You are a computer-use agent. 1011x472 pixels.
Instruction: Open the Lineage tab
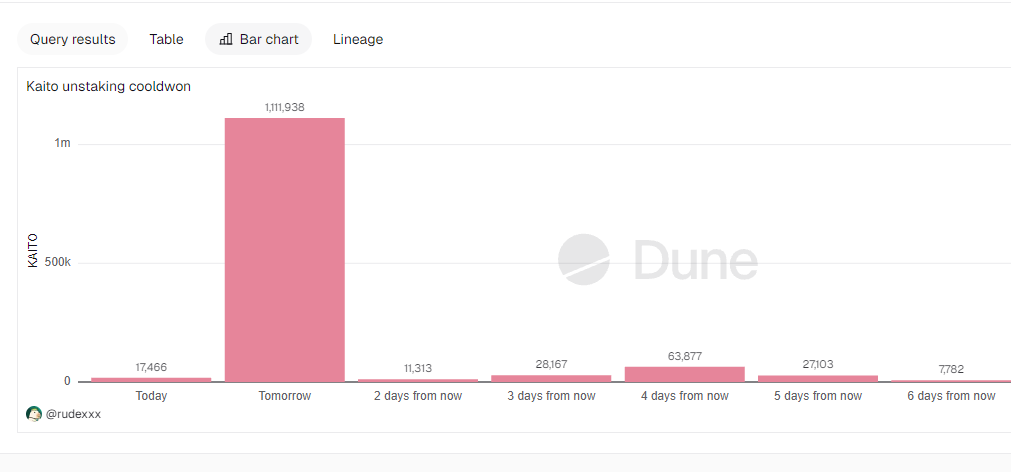tap(358, 40)
